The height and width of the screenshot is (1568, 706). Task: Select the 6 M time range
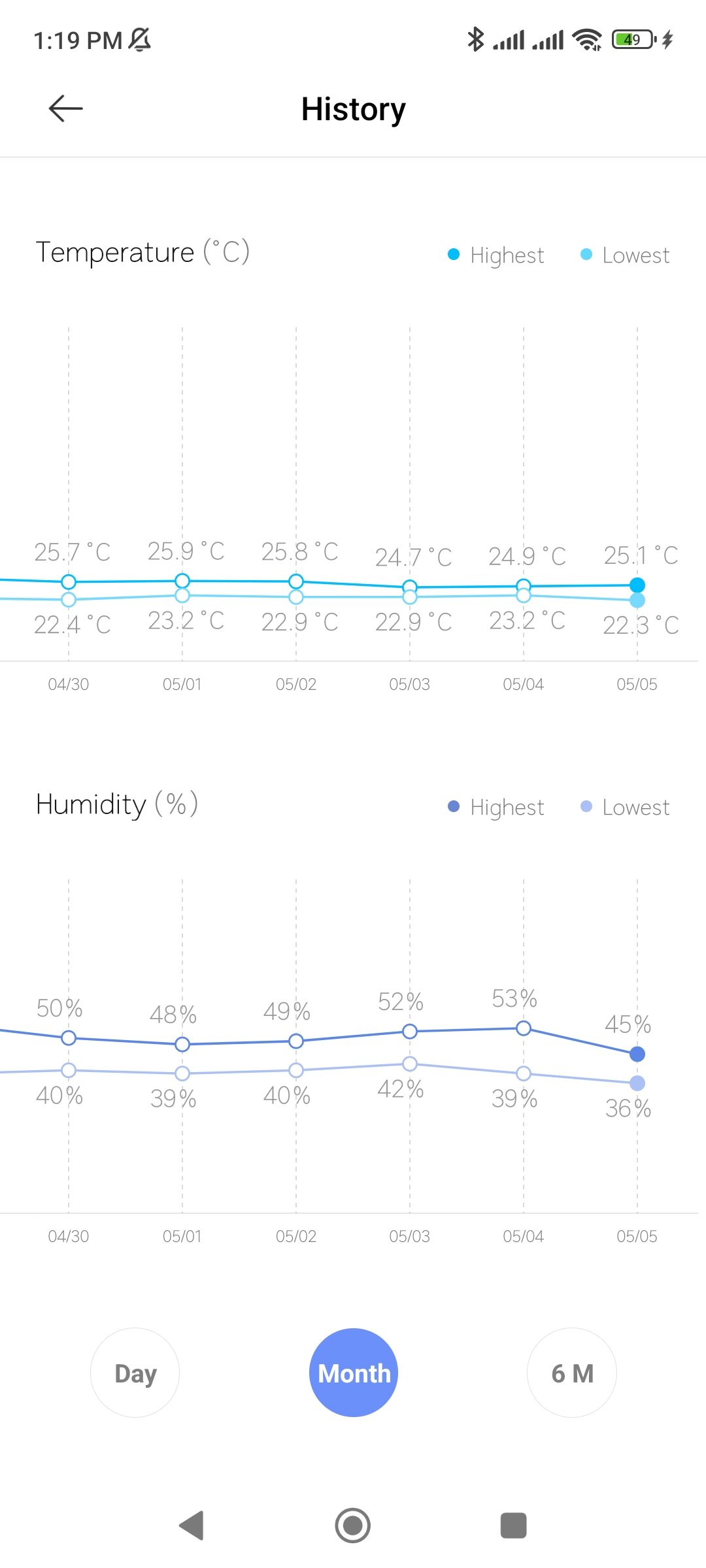(572, 1373)
